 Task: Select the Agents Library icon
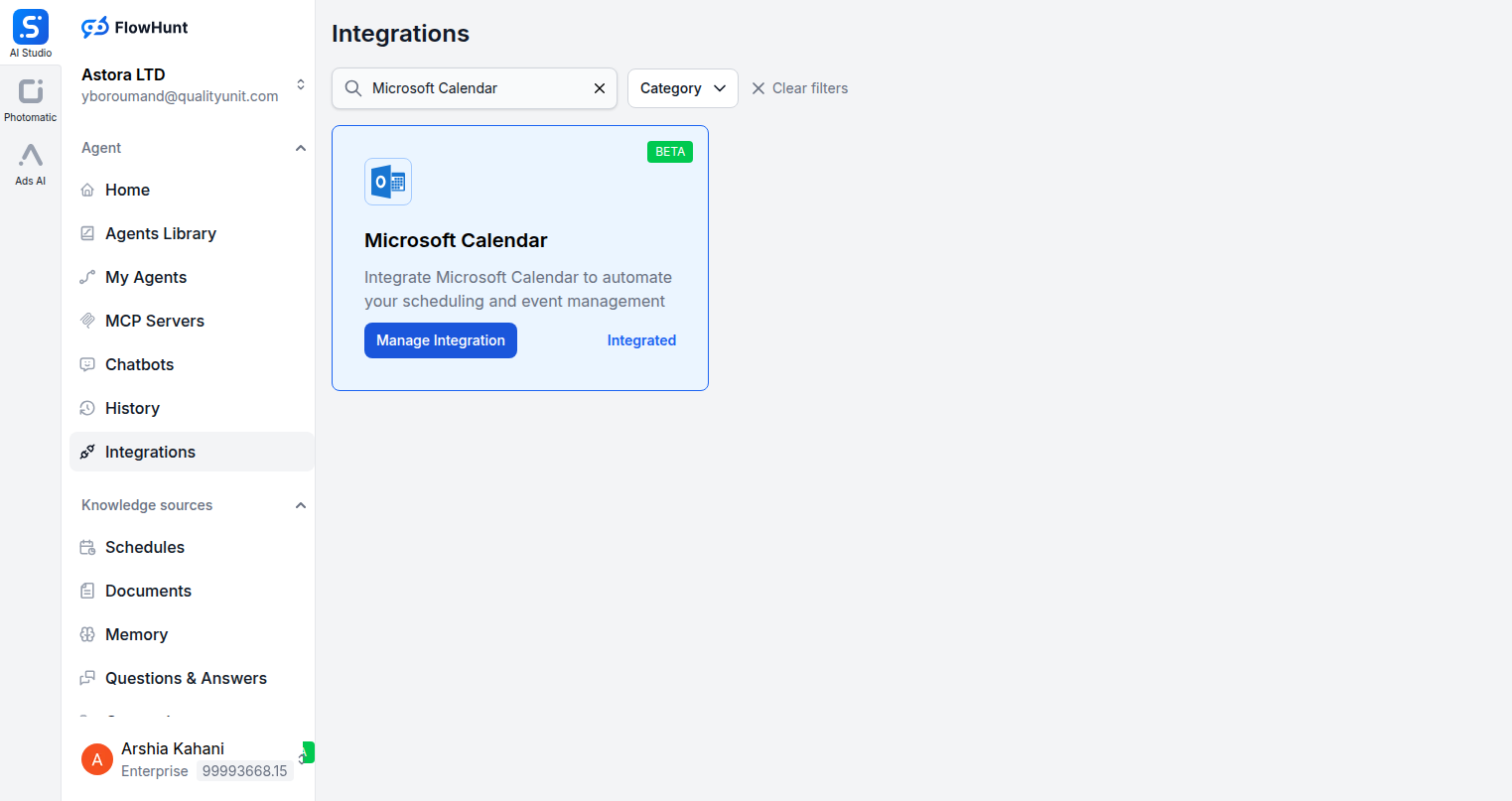(x=88, y=233)
